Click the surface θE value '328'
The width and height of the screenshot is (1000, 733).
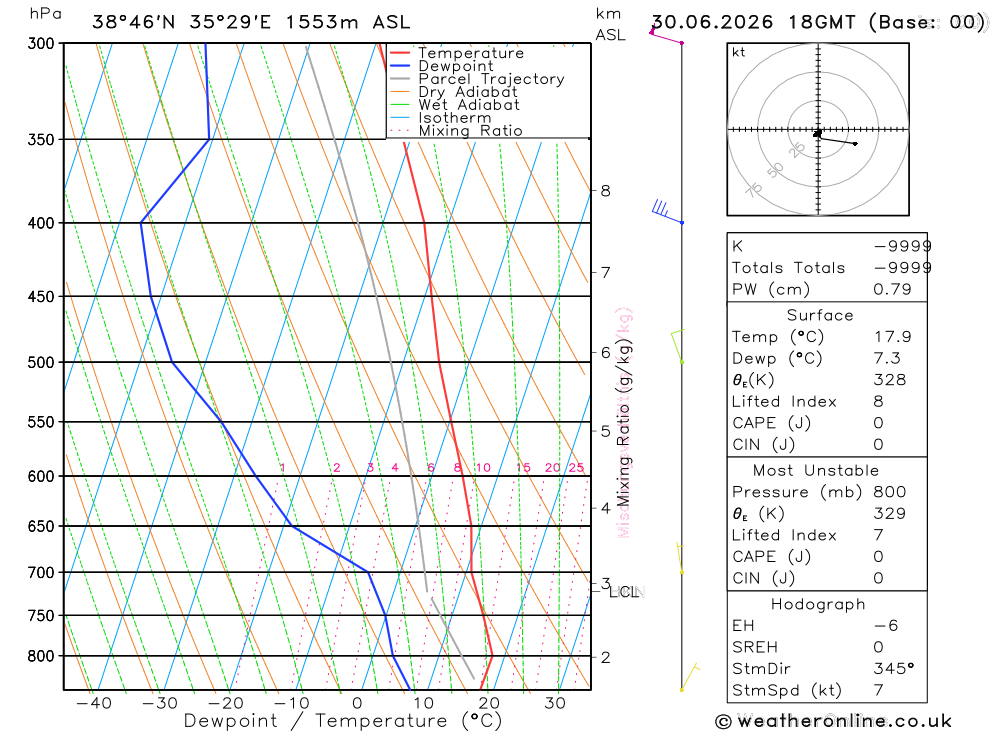[890, 380]
